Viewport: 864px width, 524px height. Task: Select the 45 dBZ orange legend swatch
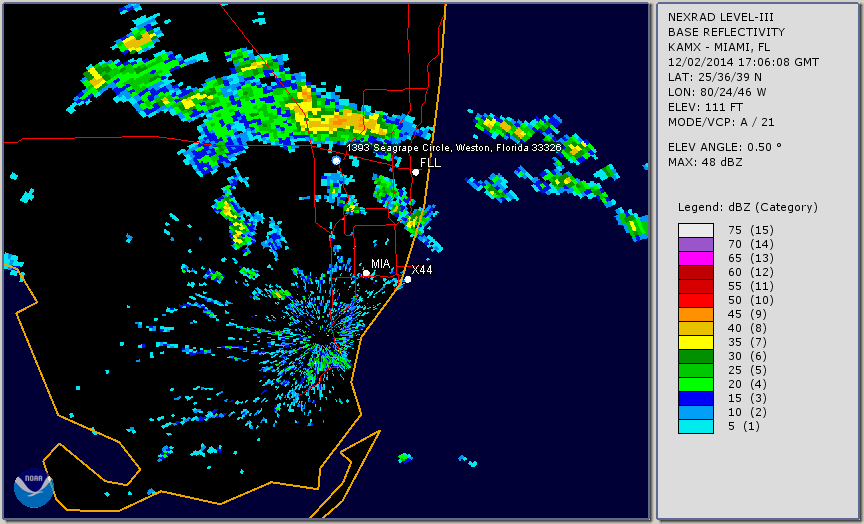[x=695, y=315]
